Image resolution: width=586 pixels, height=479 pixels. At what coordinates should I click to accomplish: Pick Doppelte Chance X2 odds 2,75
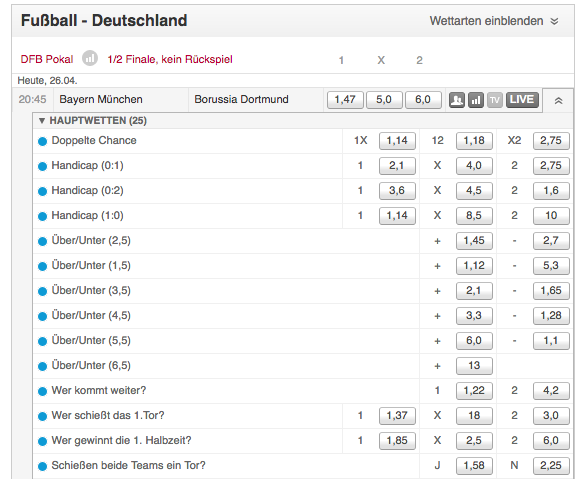coord(551,141)
